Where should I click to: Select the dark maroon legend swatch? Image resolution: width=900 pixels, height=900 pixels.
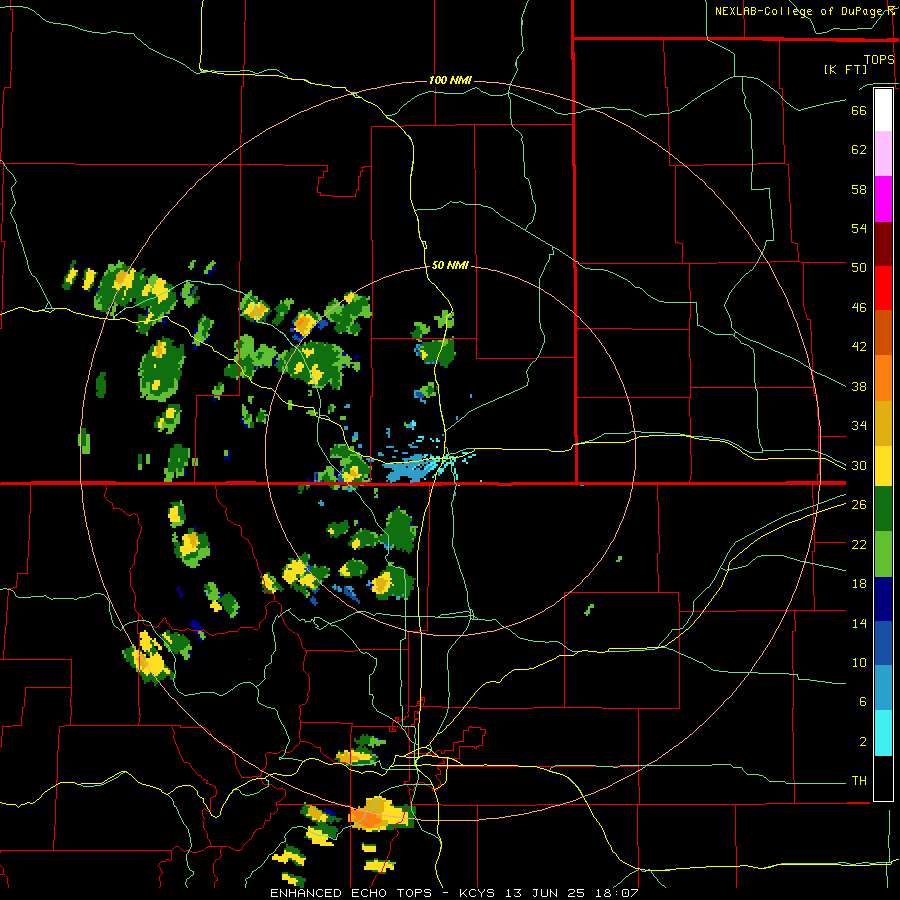[883, 244]
